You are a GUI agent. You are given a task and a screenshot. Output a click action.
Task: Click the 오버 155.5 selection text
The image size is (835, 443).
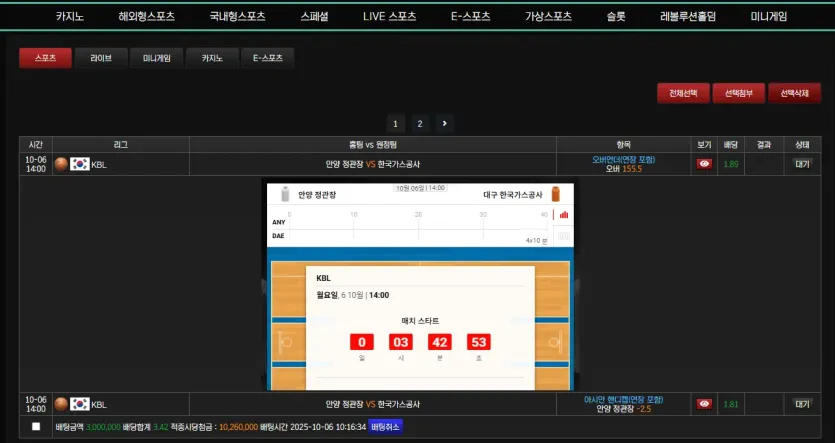(624, 169)
